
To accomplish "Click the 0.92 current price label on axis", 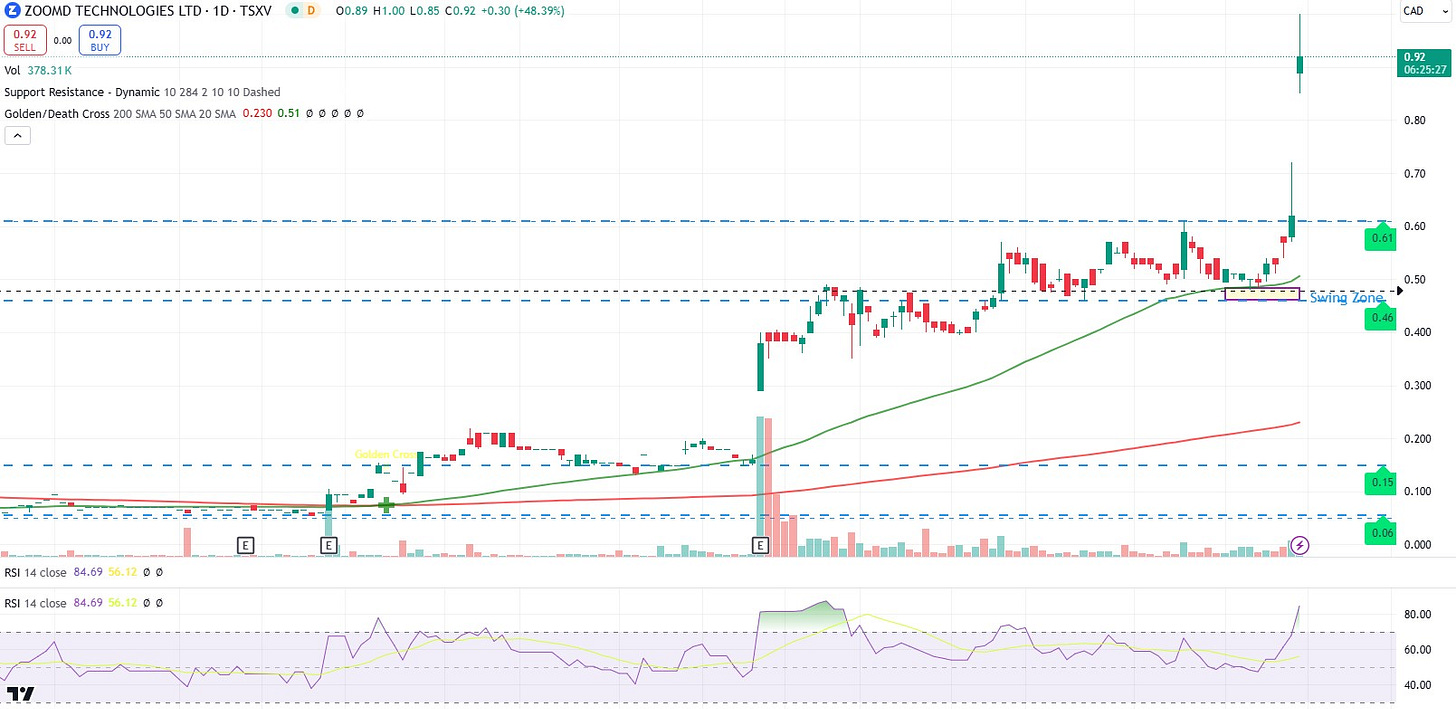I will tap(1414, 57).
